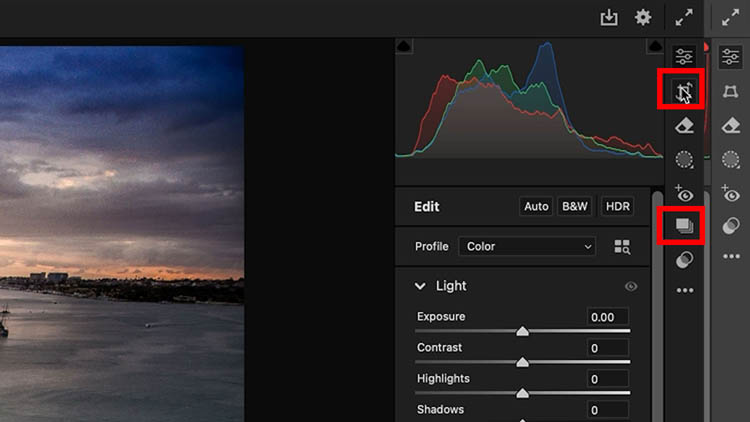Click the Auto button in Edit header
This screenshot has height=422, width=750.
536,206
